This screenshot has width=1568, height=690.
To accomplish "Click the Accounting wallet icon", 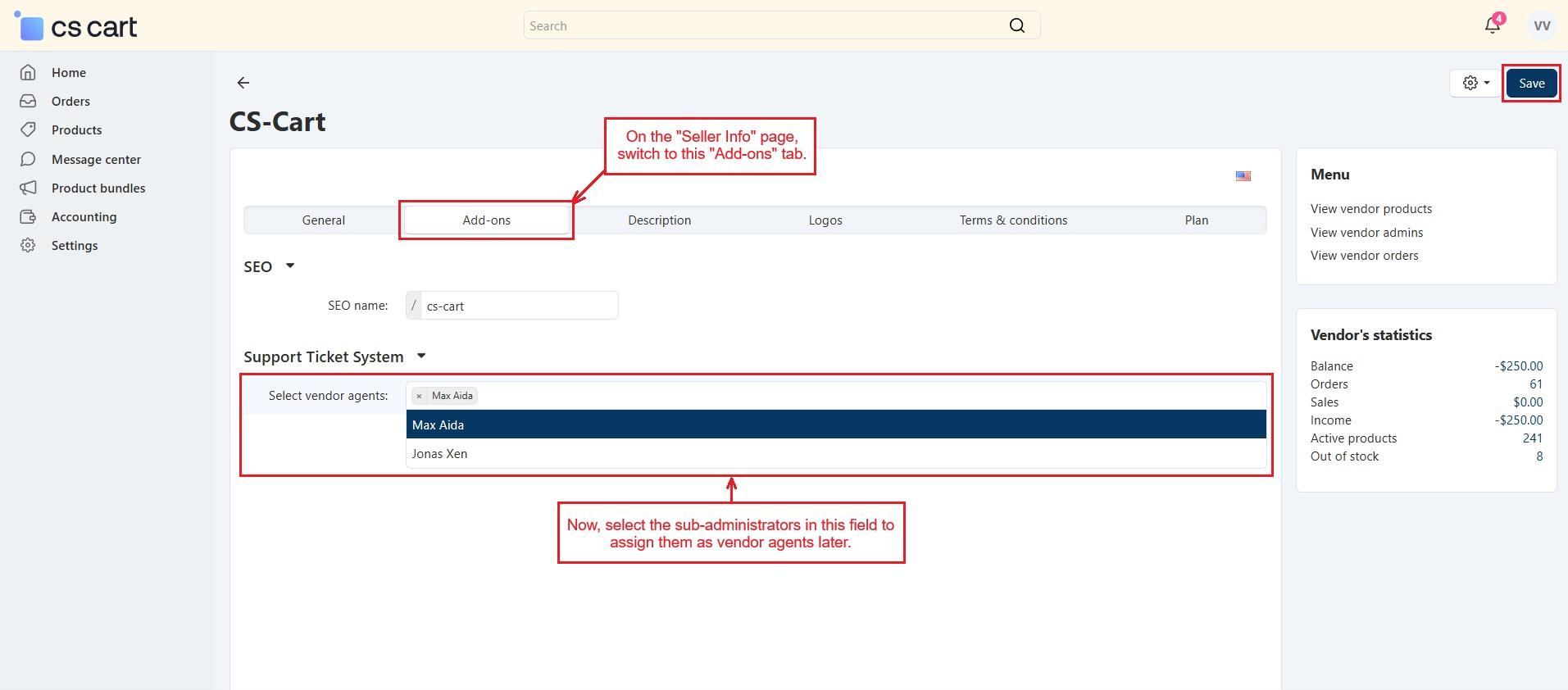I will (x=28, y=217).
